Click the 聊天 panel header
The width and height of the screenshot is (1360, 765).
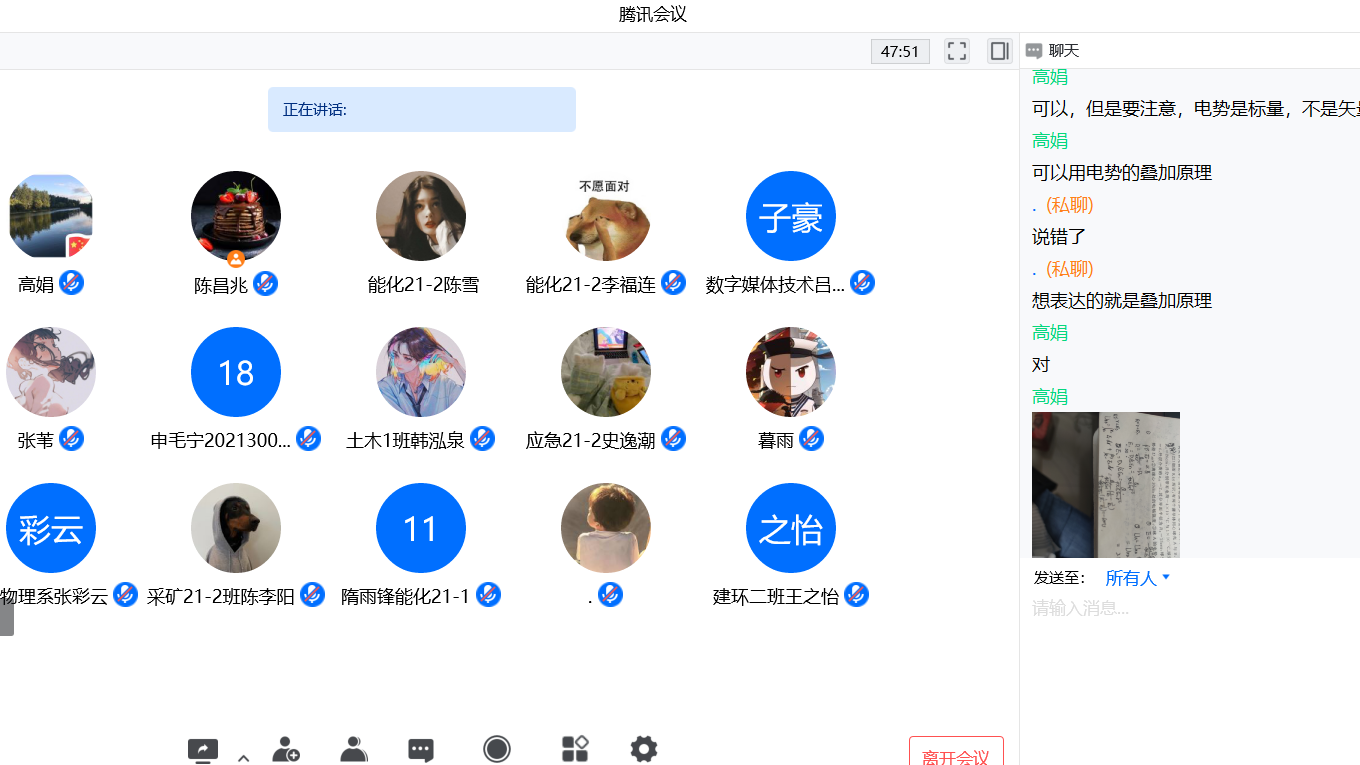(x=1064, y=51)
